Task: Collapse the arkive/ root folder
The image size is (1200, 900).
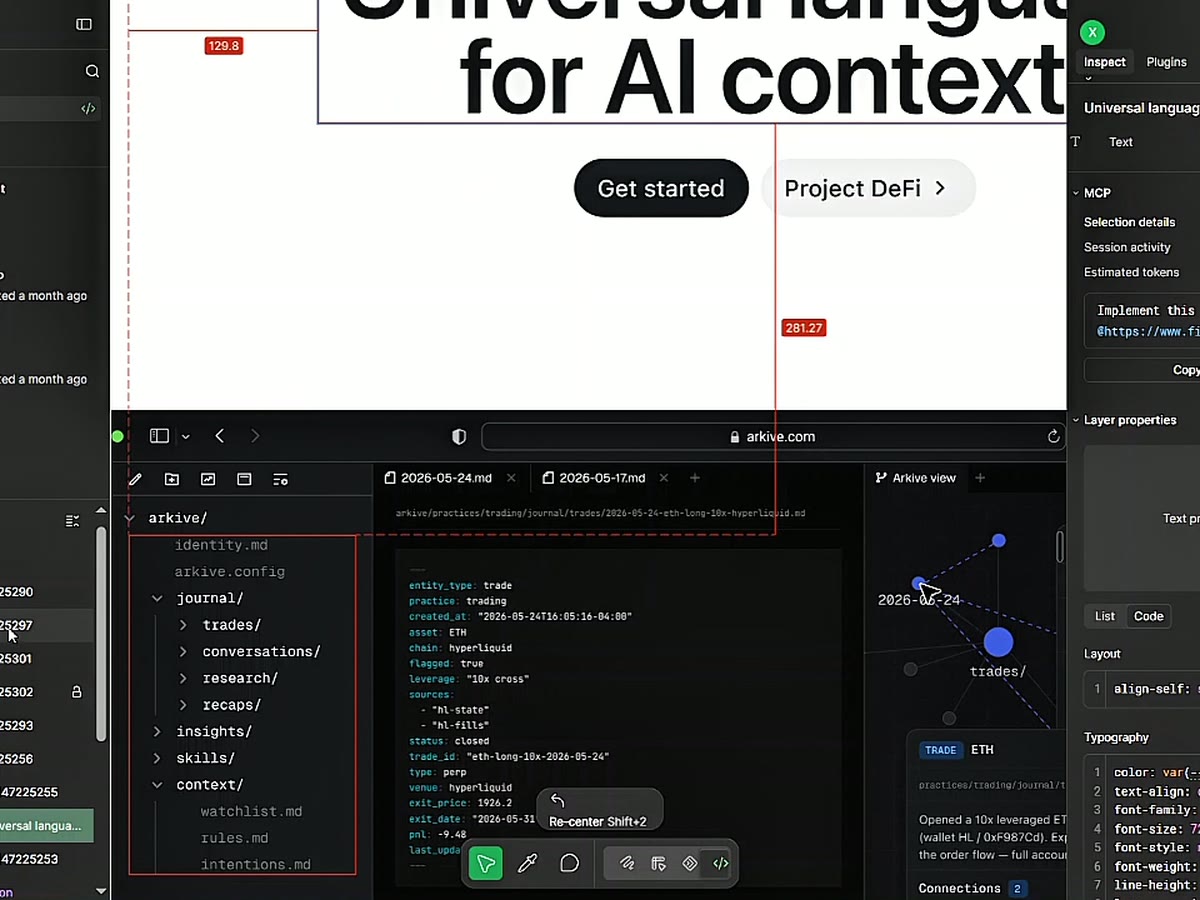Action: pos(129,518)
